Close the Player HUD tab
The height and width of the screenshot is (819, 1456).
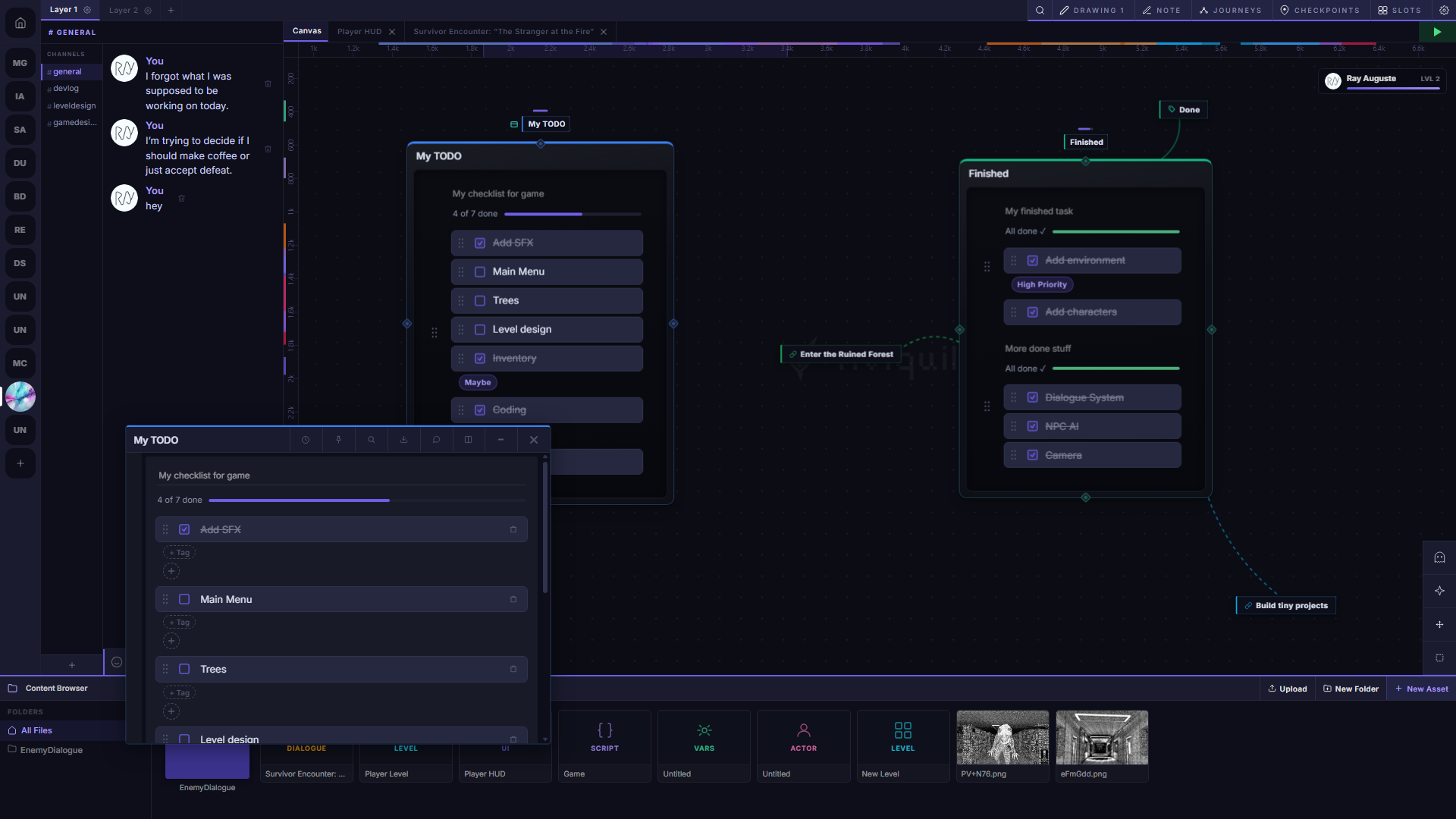pos(392,32)
